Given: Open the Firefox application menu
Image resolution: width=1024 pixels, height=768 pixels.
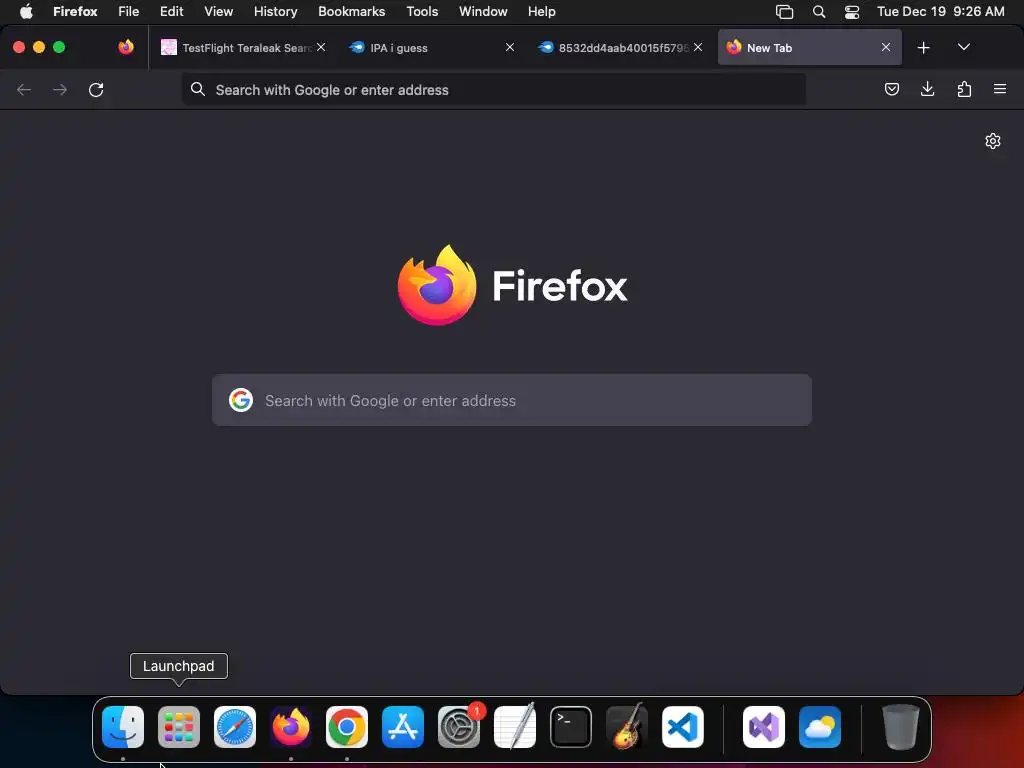Looking at the screenshot, I should coord(1000,89).
